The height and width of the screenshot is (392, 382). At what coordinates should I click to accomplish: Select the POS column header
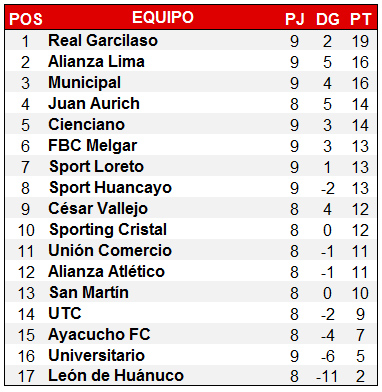26,19
